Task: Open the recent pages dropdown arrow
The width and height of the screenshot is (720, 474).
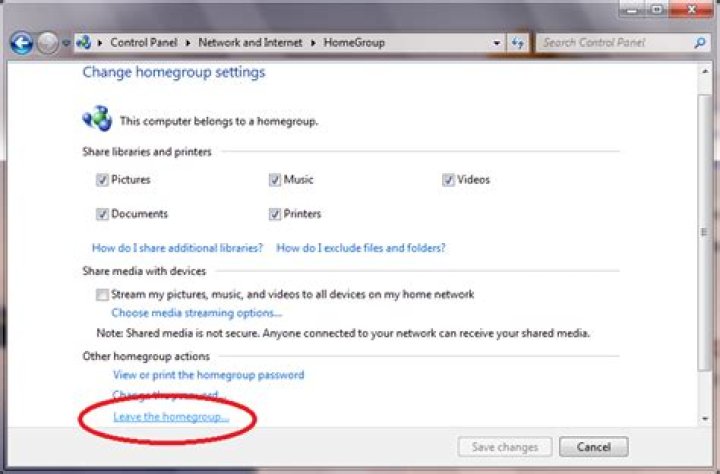Action: 67,43
